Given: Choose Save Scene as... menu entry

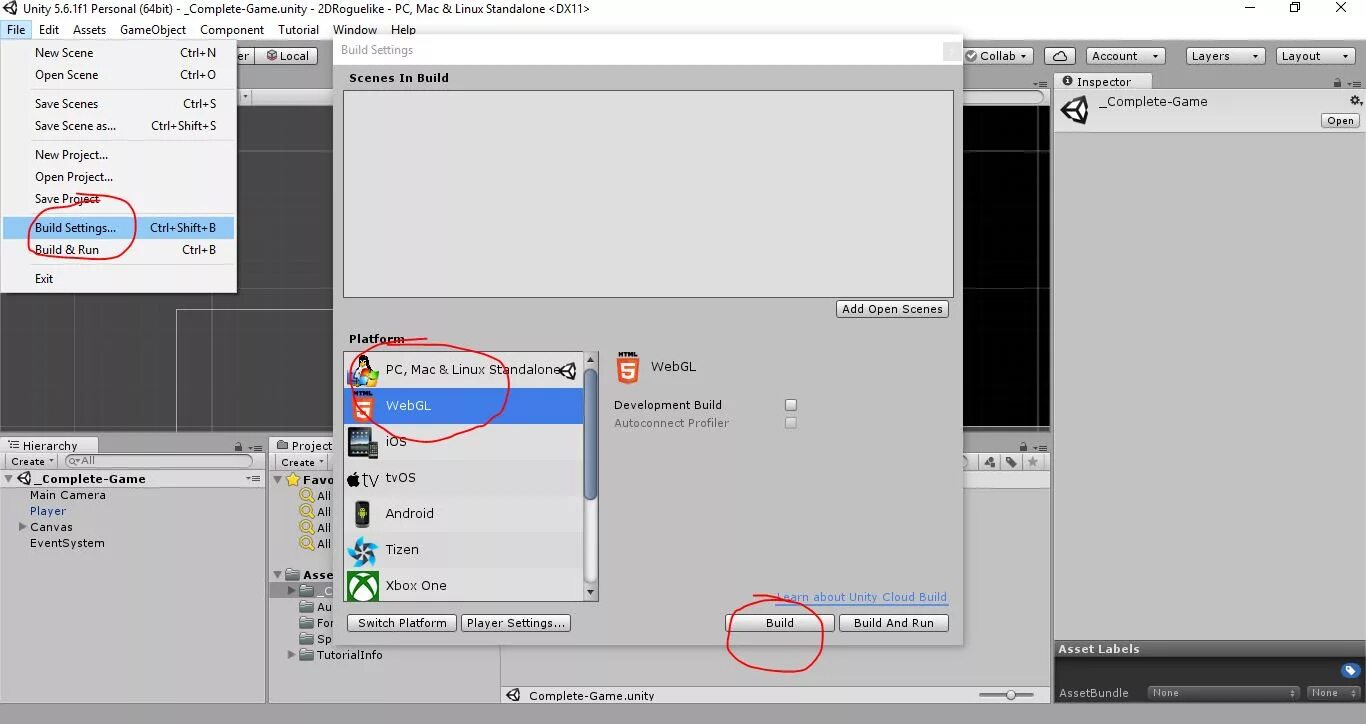Looking at the screenshot, I should [118, 126].
